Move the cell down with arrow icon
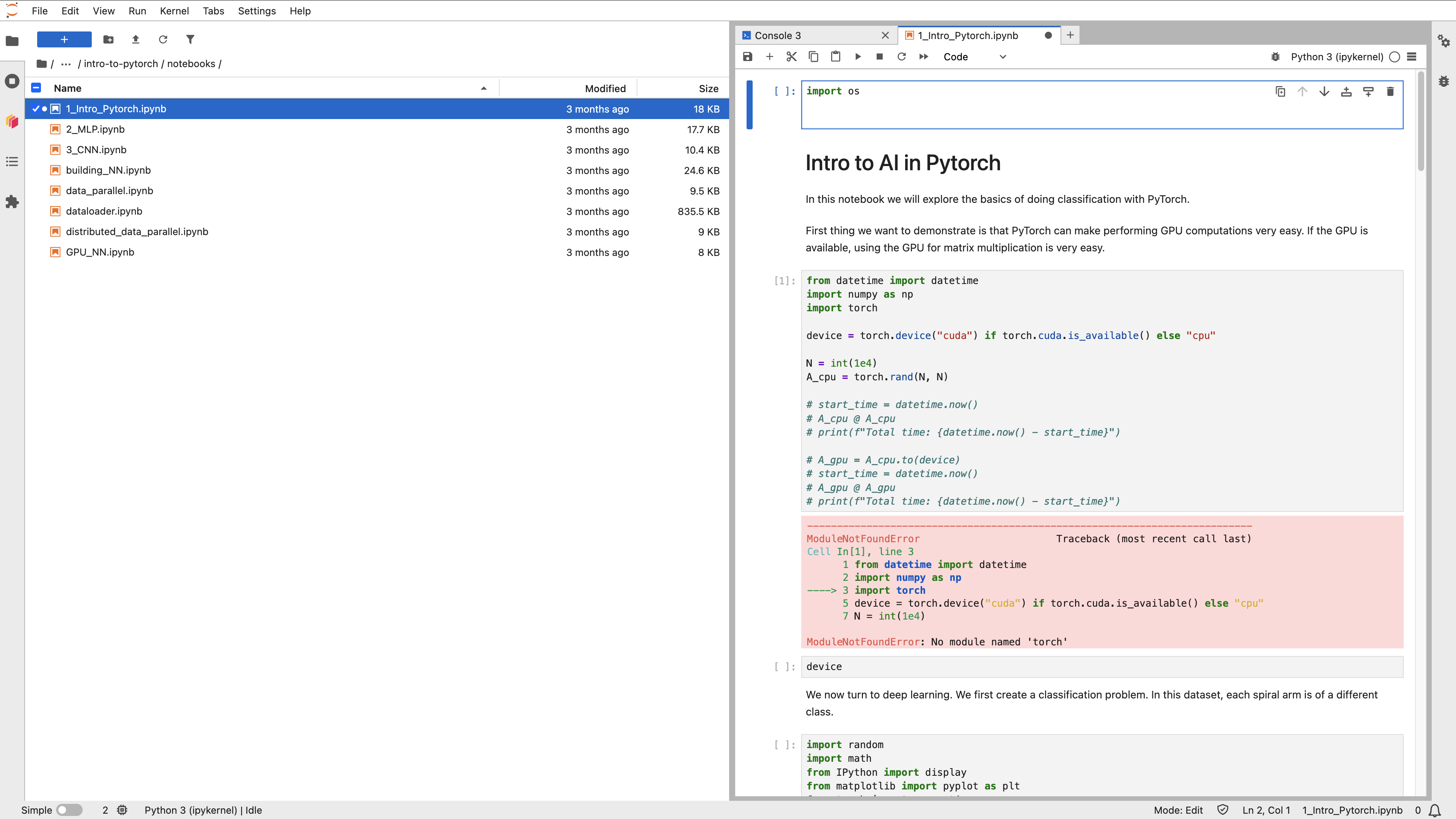 1324,91
